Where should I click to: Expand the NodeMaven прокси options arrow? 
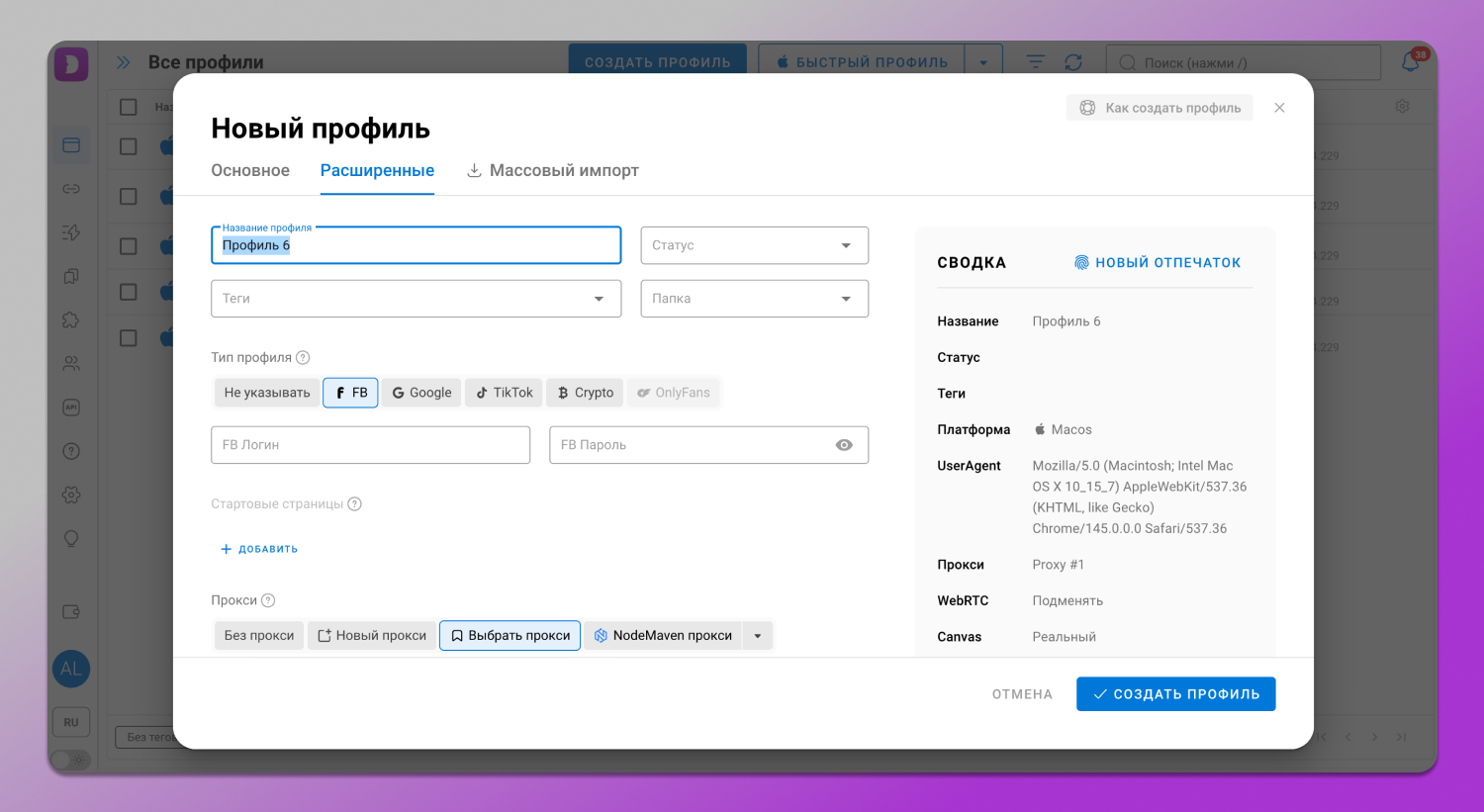point(757,635)
